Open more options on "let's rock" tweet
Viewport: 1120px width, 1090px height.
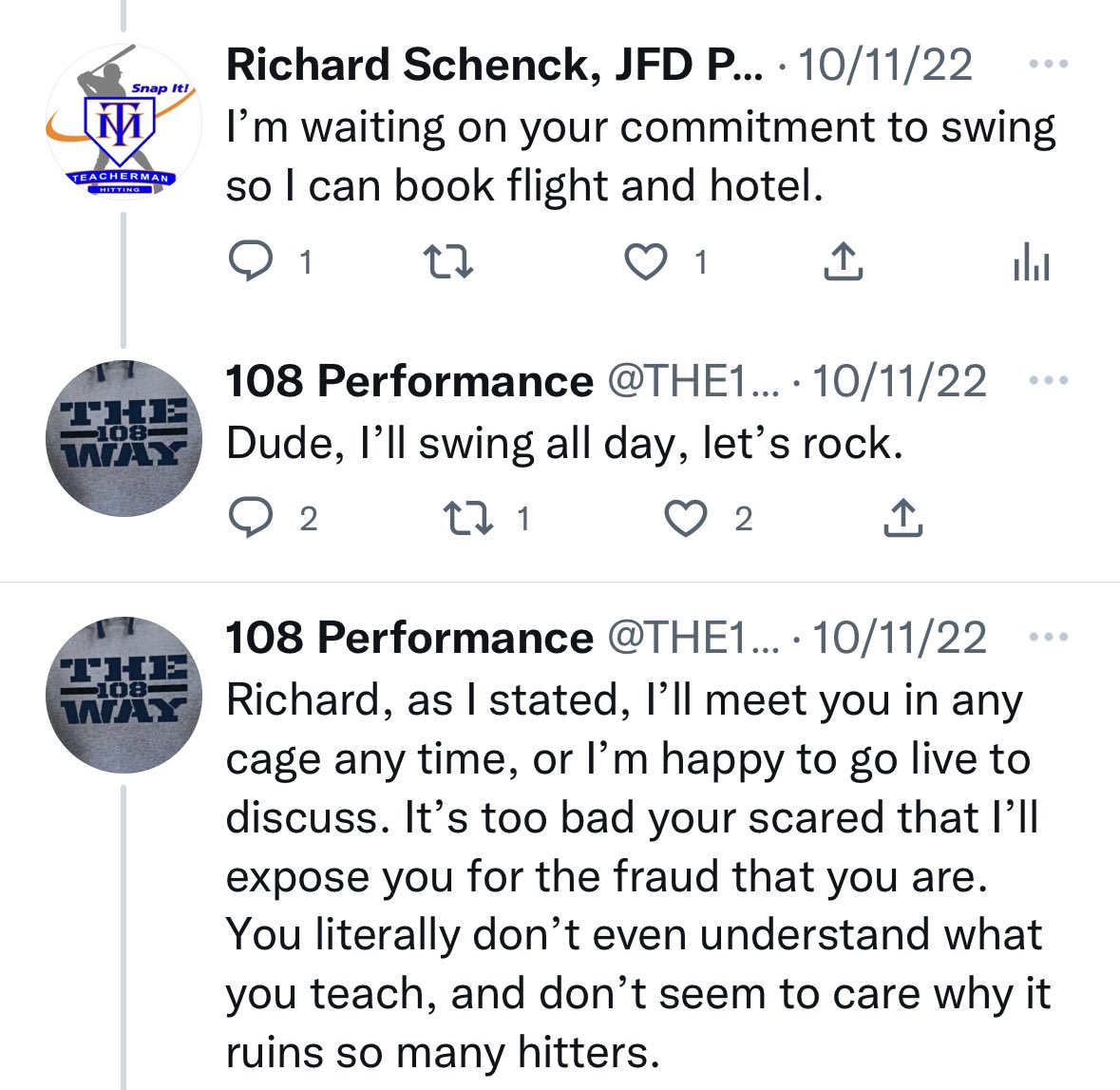point(1049,381)
